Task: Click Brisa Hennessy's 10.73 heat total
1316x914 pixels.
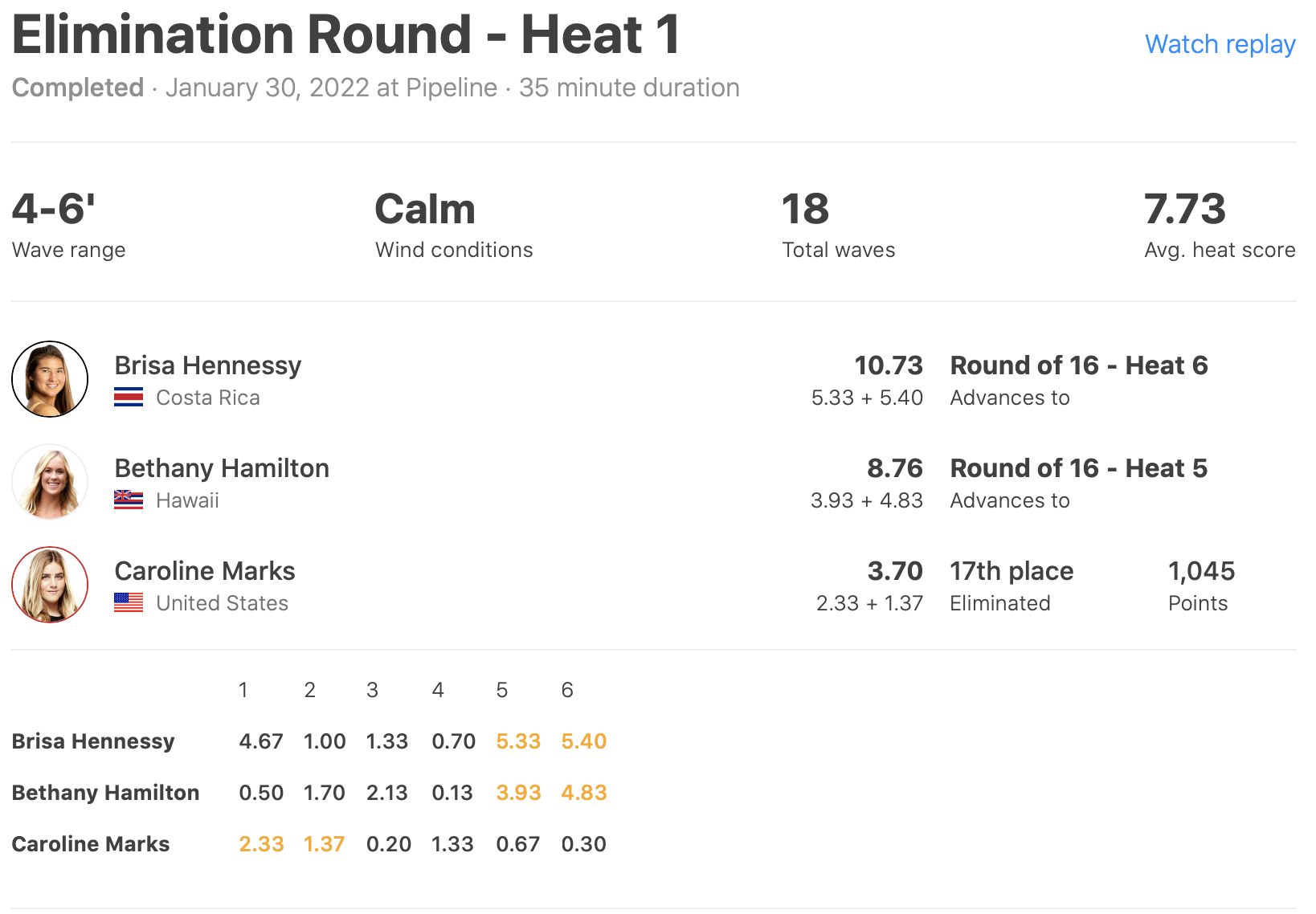Action: coord(888,365)
